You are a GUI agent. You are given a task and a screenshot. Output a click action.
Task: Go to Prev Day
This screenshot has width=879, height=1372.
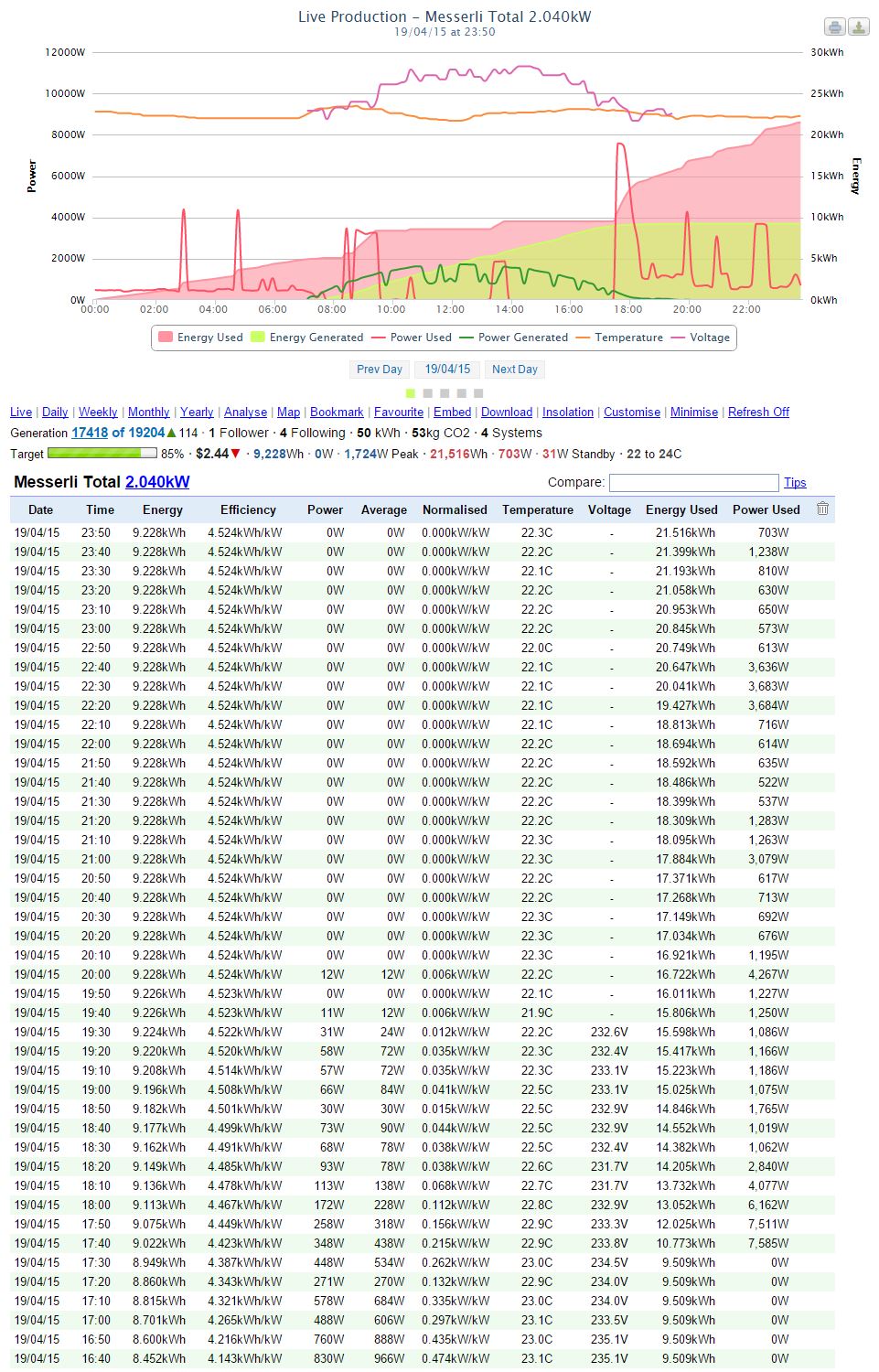380,370
